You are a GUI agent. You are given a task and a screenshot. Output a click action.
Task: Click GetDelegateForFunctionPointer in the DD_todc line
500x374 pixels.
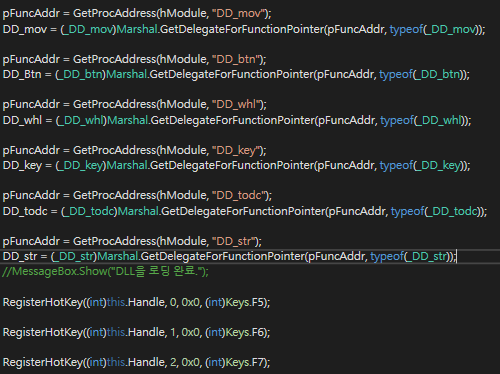click(243, 211)
